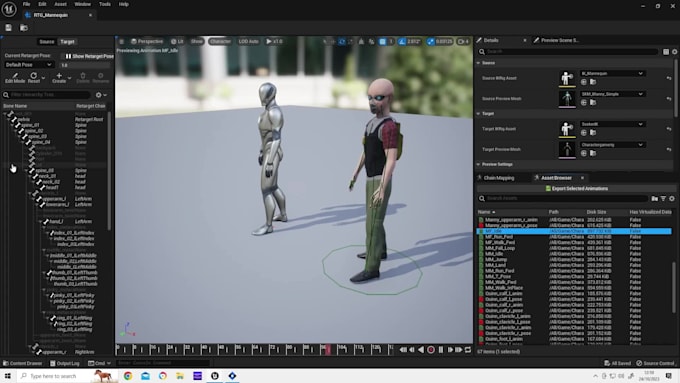The image size is (680, 383).
Task: Open Source IKRig Asset dropdown
Action: coord(612,73)
